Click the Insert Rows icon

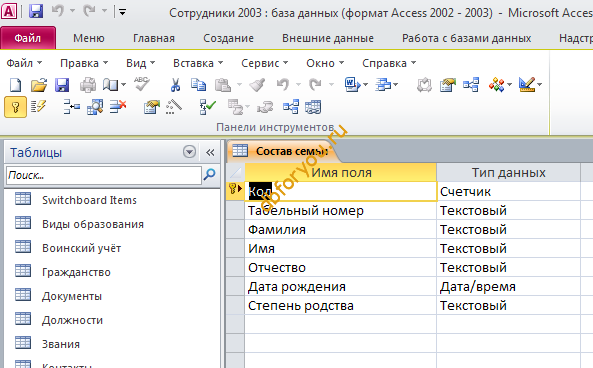72,107
